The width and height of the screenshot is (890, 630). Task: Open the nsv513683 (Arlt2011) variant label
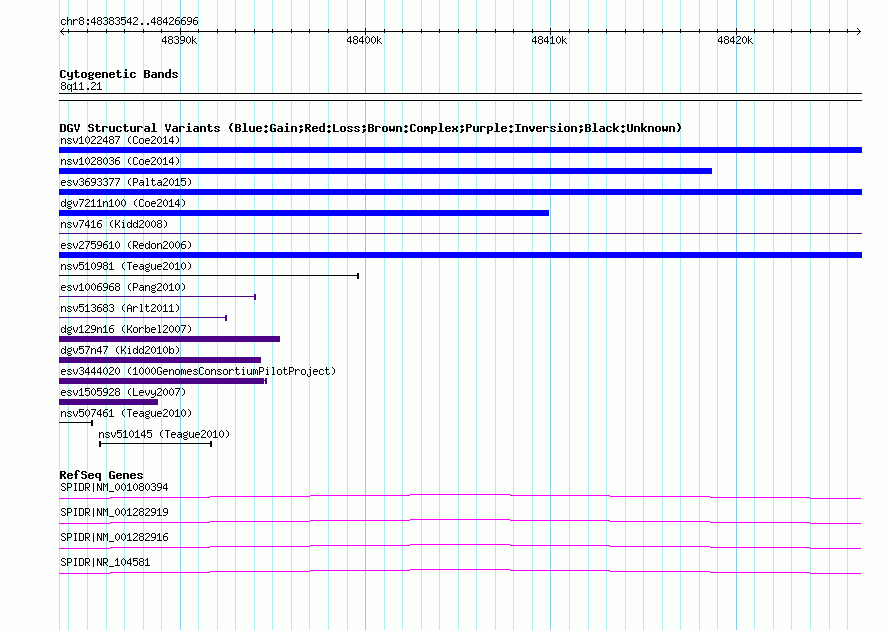pyautogui.click(x=120, y=308)
